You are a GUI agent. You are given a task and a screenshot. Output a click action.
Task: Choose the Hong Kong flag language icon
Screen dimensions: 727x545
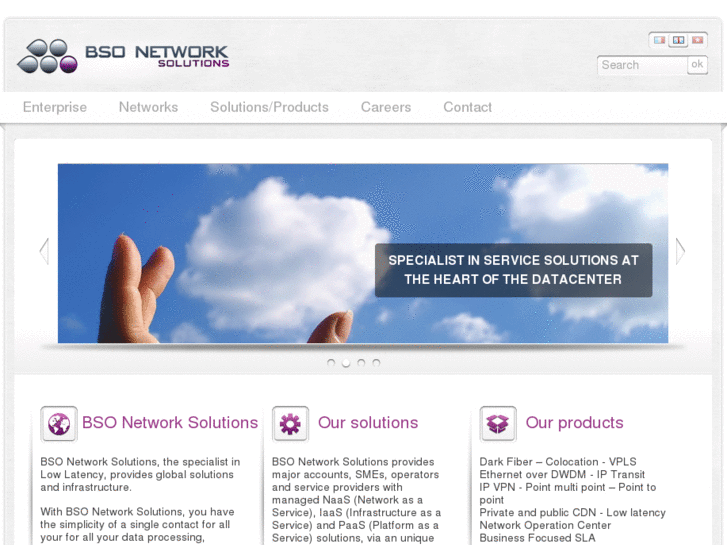tap(697, 40)
